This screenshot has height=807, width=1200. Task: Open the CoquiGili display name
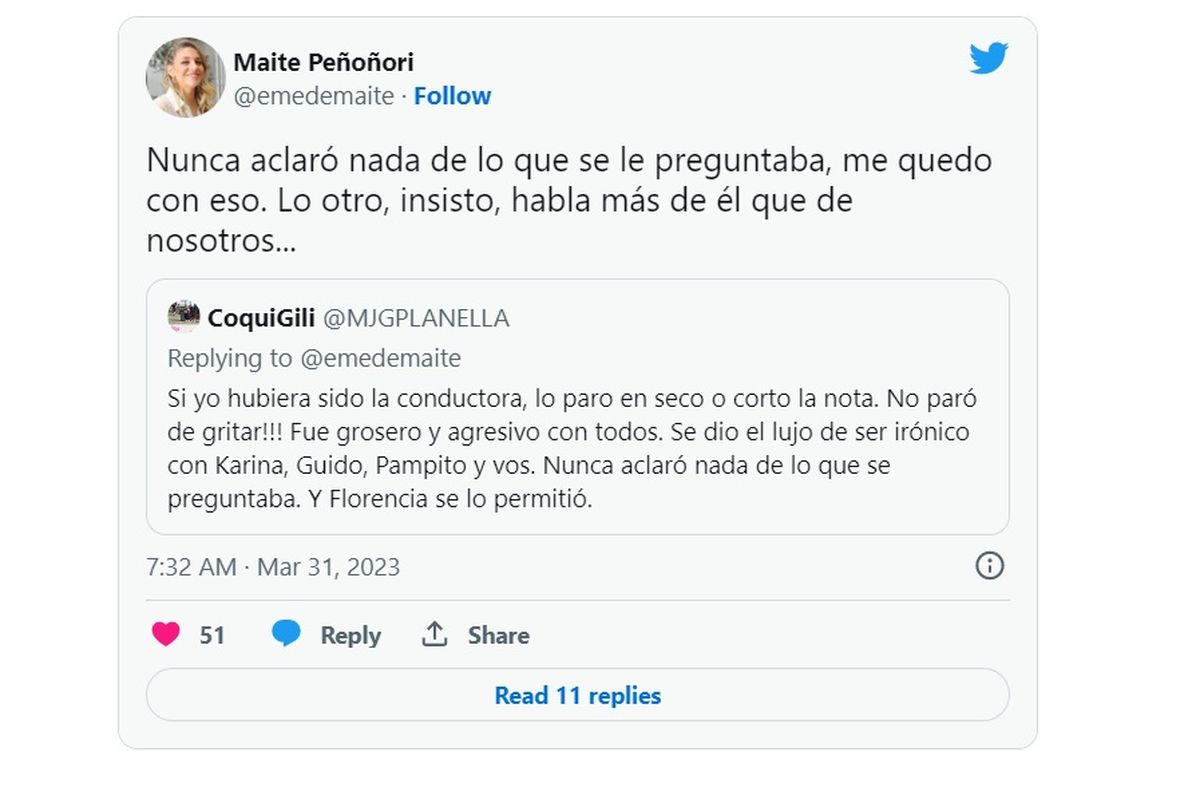point(261,318)
